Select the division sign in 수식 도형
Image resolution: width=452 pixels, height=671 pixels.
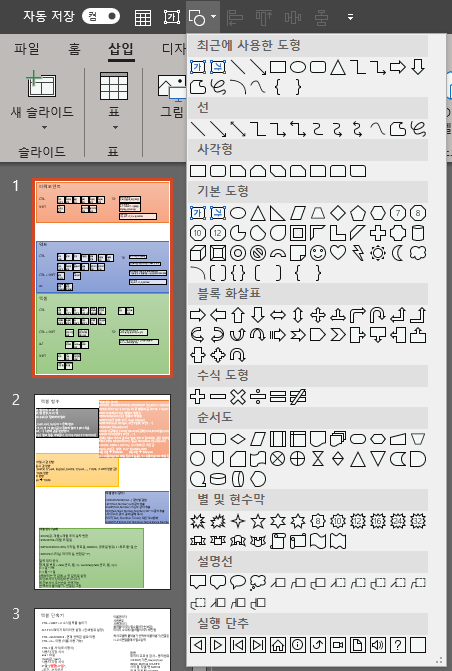coord(258,397)
